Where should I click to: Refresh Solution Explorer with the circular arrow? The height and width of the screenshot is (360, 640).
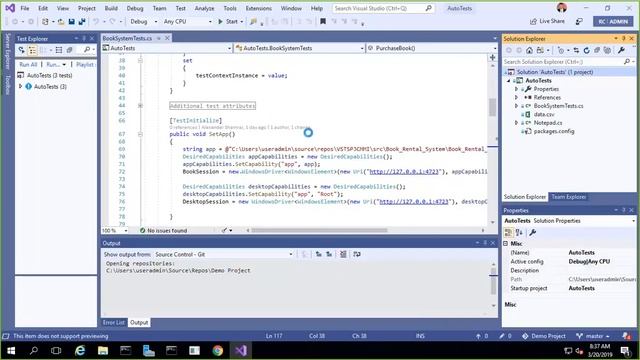coord(587,50)
